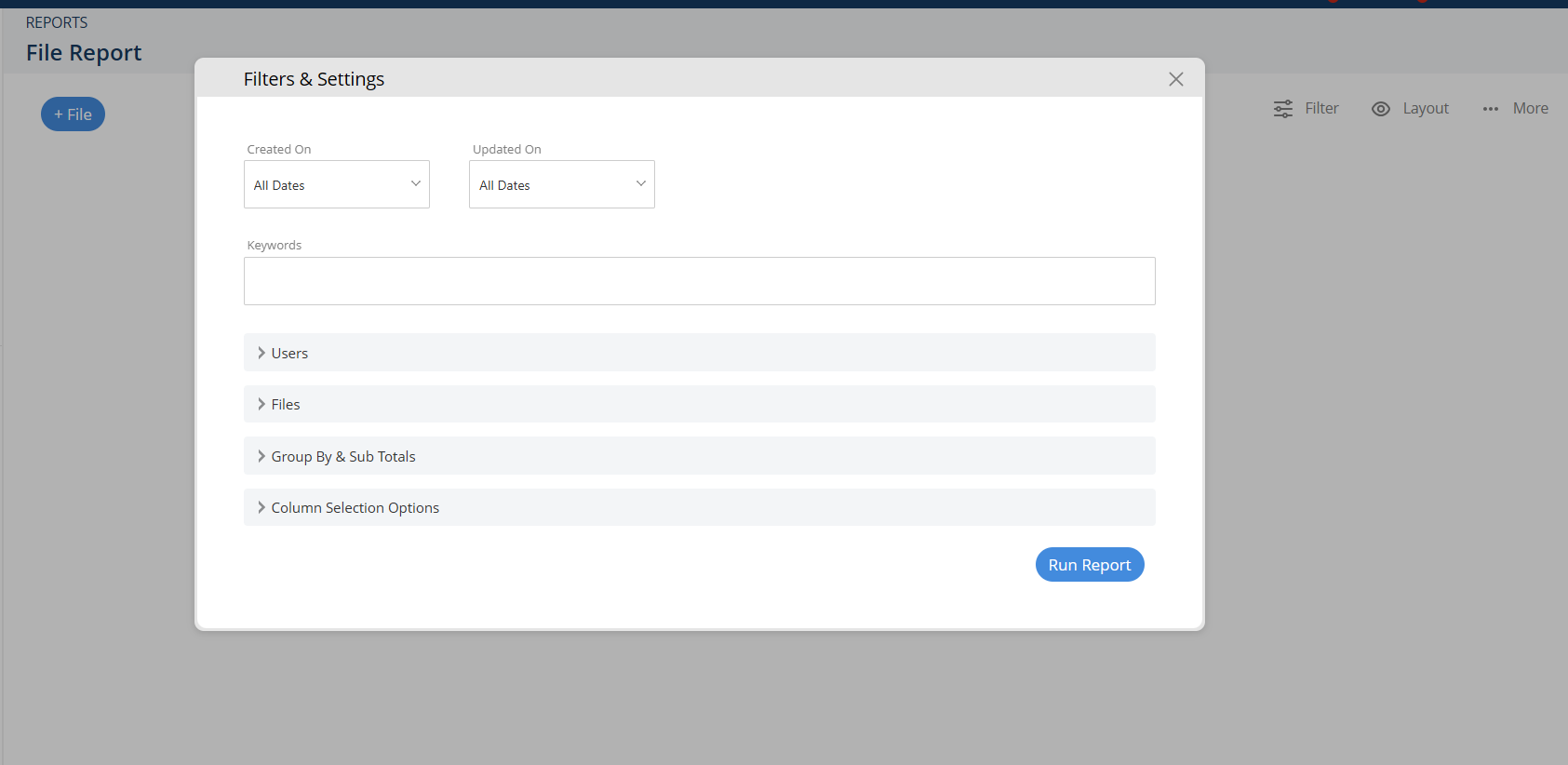This screenshot has width=1568, height=765.
Task: Expand Column Selection Options section
Action: (x=700, y=507)
